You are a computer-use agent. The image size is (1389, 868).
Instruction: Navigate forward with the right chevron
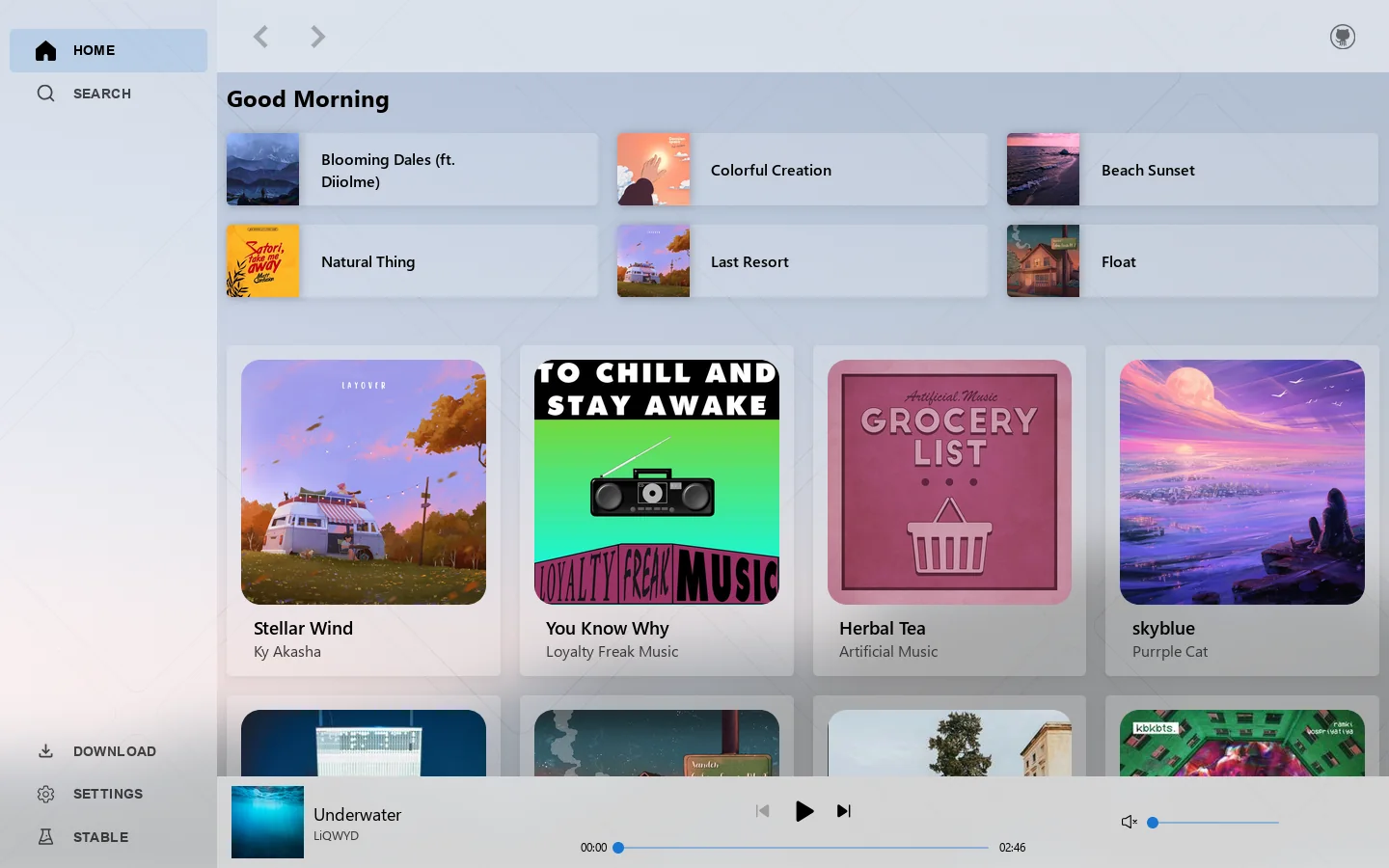pyautogui.click(x=317, y=37)
